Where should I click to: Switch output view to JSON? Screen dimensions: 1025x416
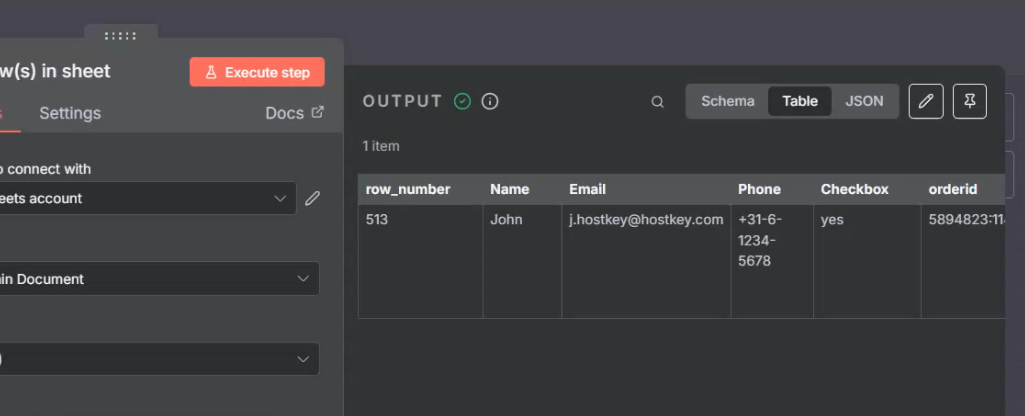pos(864,101)
